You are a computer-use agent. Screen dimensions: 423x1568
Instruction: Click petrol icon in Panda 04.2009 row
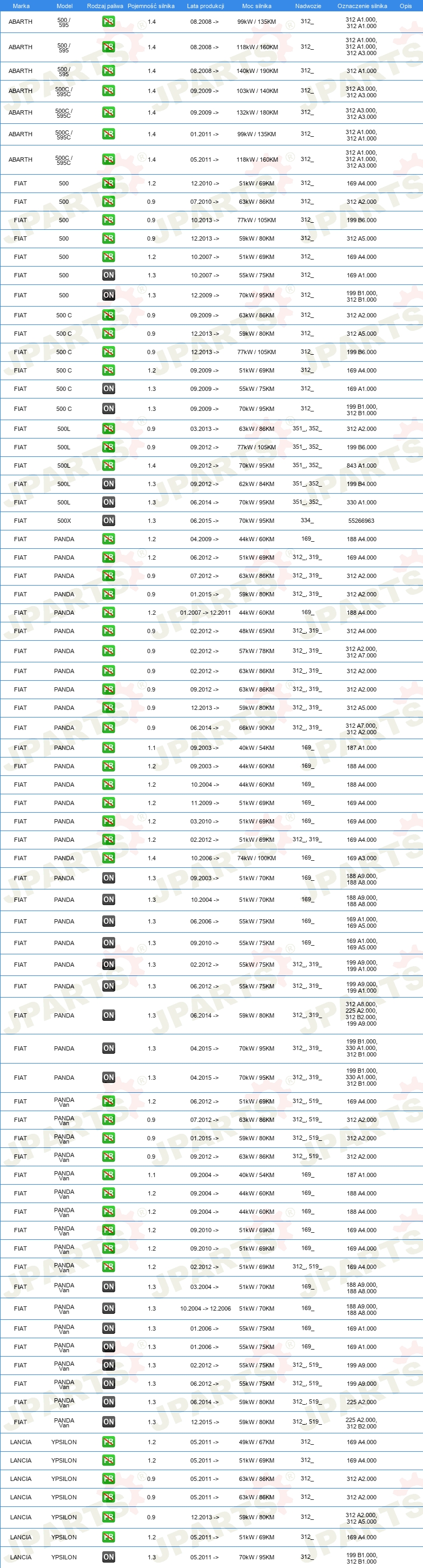coord(108,539)
